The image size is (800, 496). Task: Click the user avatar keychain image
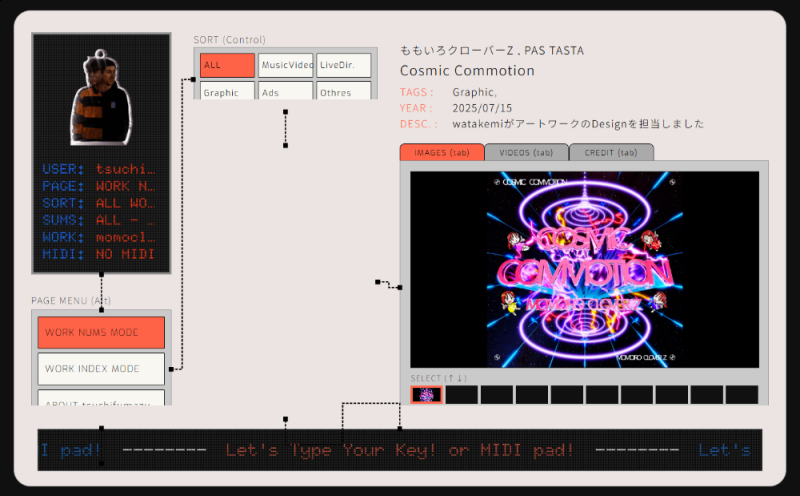[101, 98]
